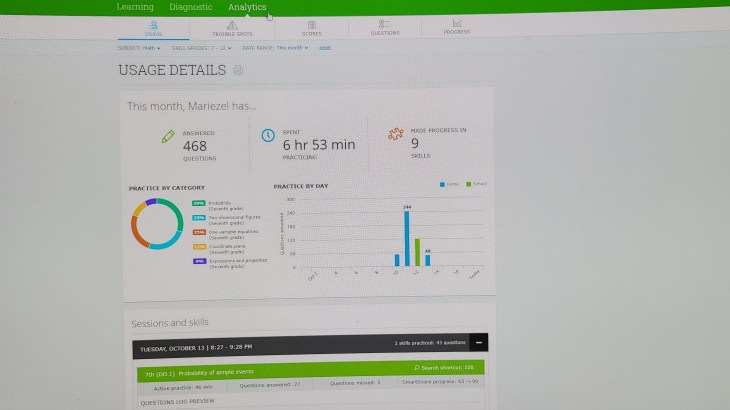Image resolution: width=730 pixels, height=410 pixels.
Task: Open the Skill Grades 7-12 dropdown
Action: click(x=201, y=47)
